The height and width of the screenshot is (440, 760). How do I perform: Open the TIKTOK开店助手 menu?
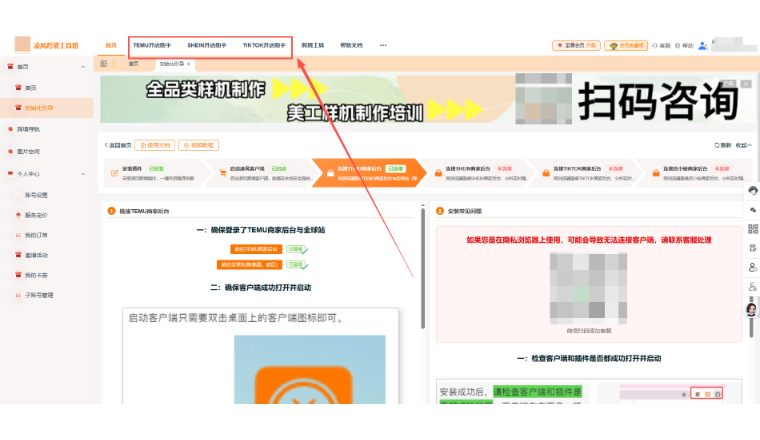click(264, 46)
